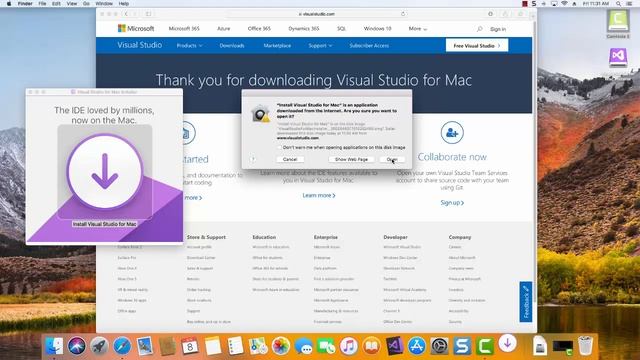The width and height of the screenshot is (640, 360).
Task: Open Launchpad from the Dock
Action: click(x=99, y=347)
